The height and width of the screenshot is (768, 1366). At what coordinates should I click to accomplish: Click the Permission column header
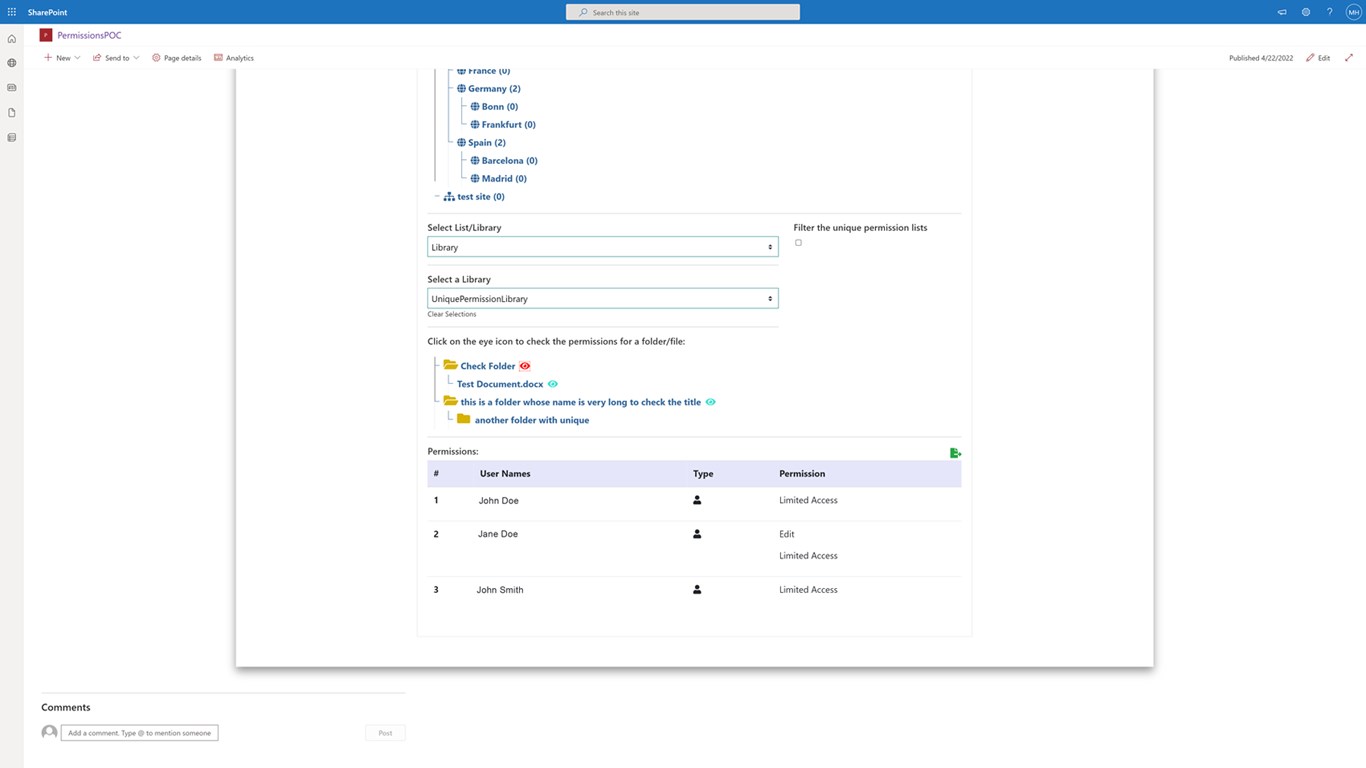pos(802,474)
